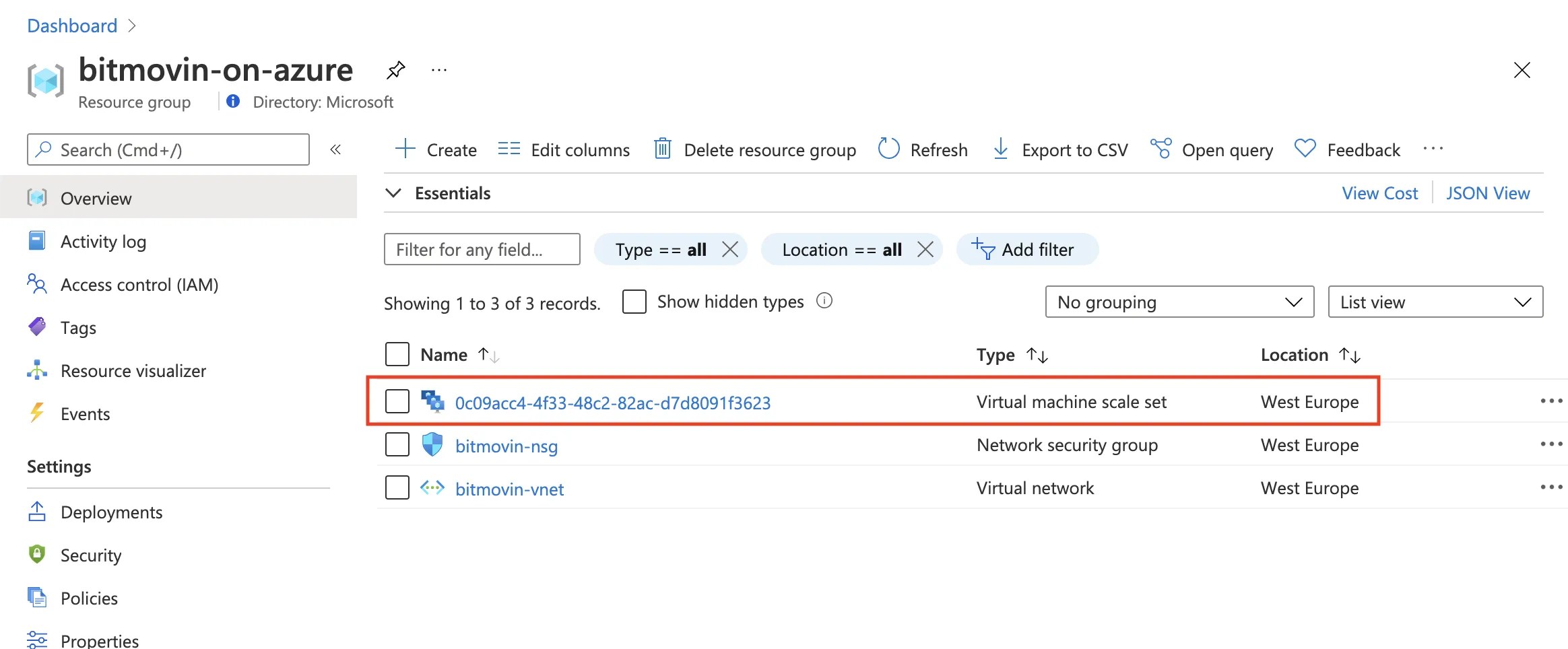Open the Feedback panel
This screenshot has height=649, width=1568.
click(x=1347, y=149)
